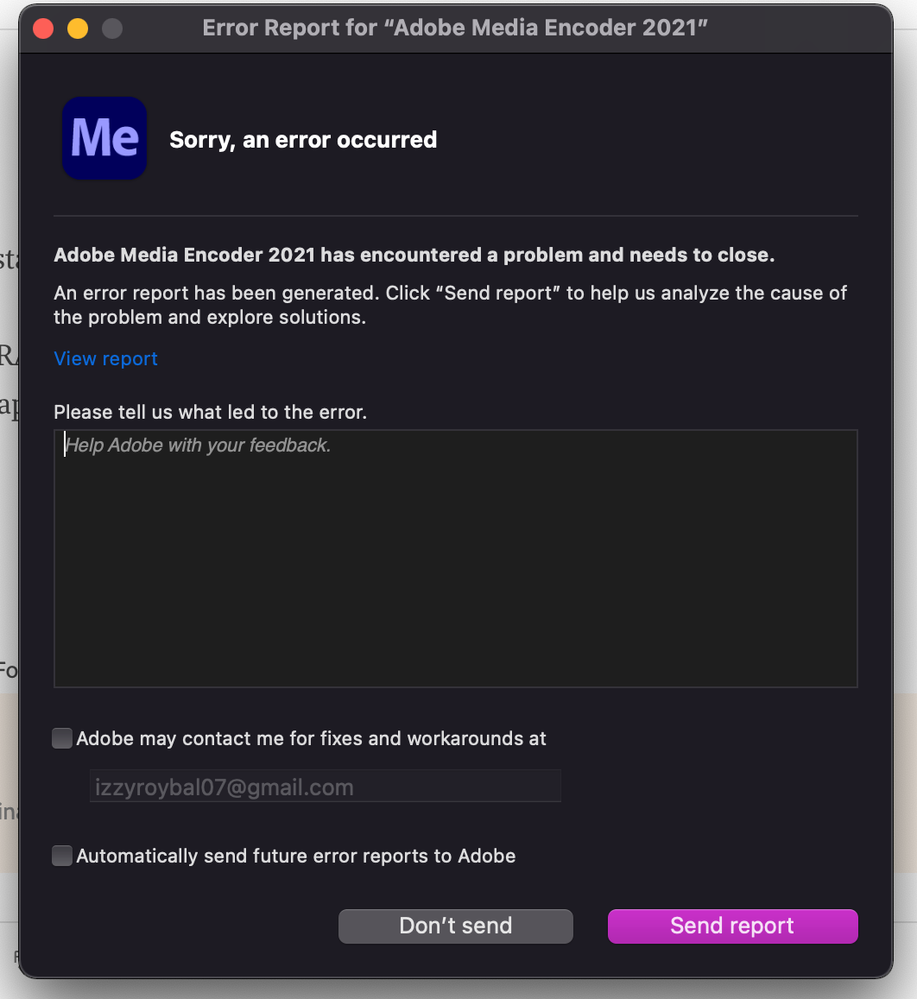The height and width of the screenshot is (999, 917).
Task: Click the grayed-out zoom window button
Action: click(112, 28)
